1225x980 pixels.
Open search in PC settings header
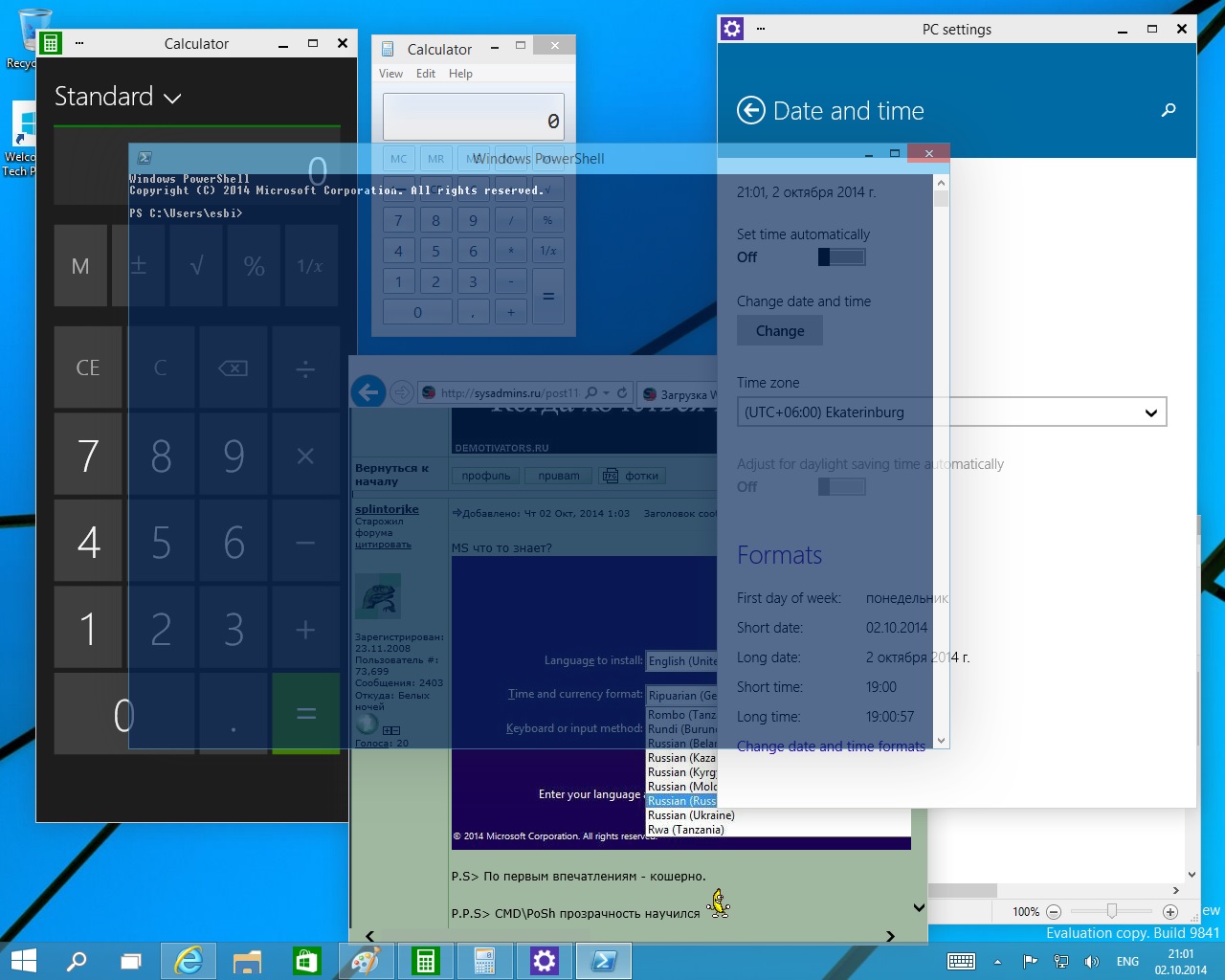[1168, 111]
